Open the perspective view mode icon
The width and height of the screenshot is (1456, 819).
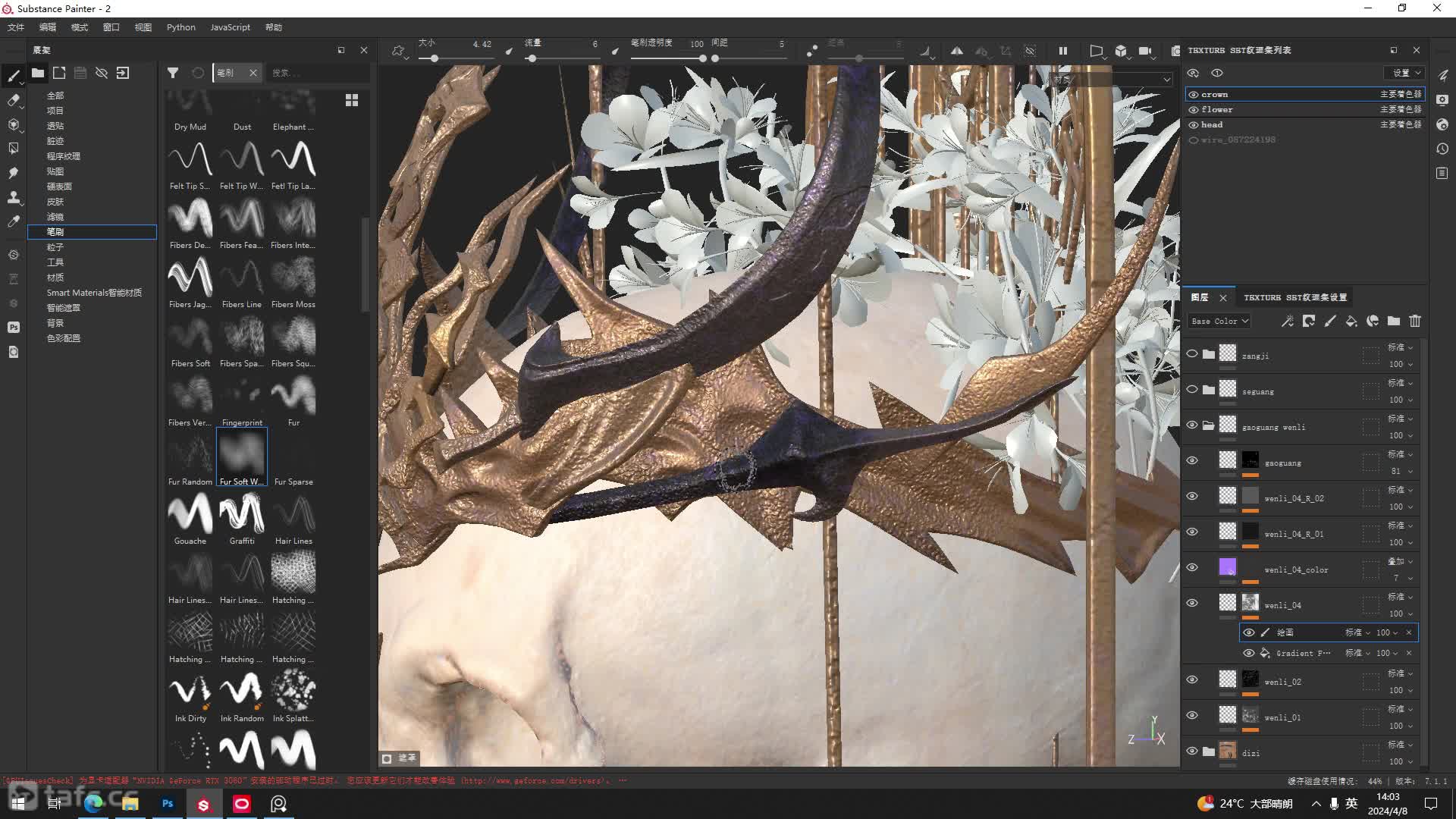tap(1097, 51)
